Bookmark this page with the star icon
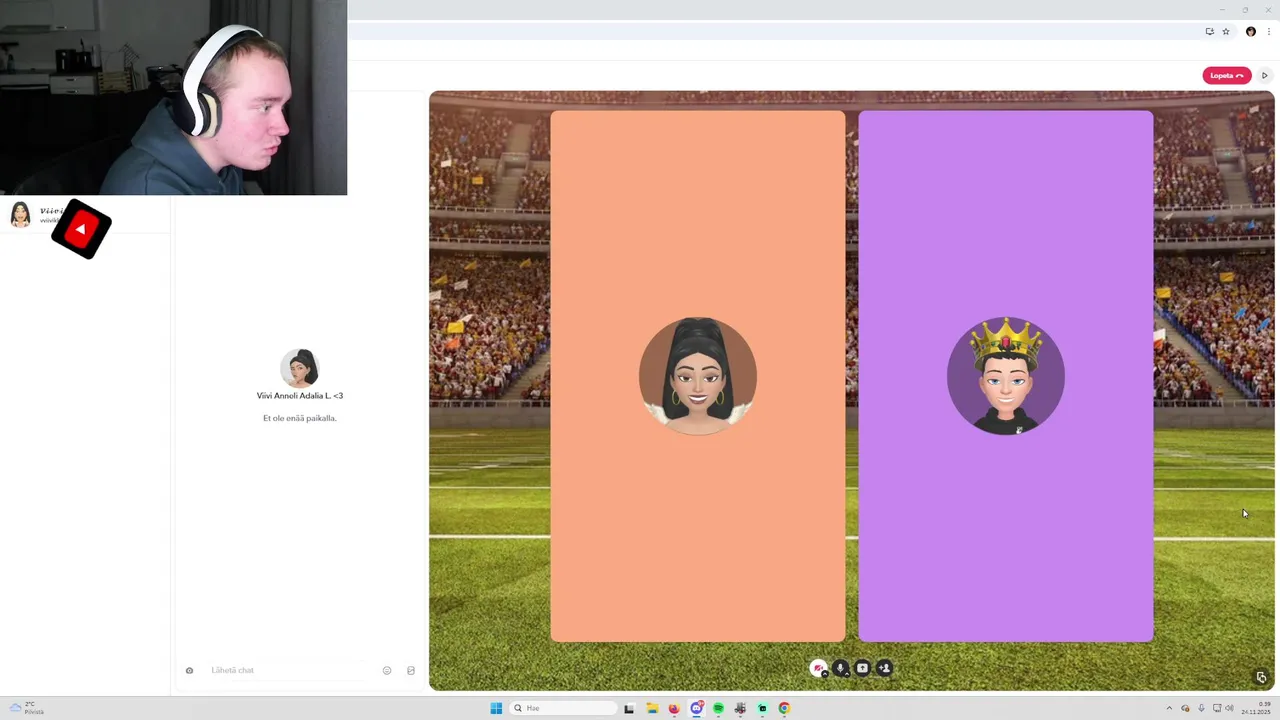 pyautogui.click(x=1226, y=32)
